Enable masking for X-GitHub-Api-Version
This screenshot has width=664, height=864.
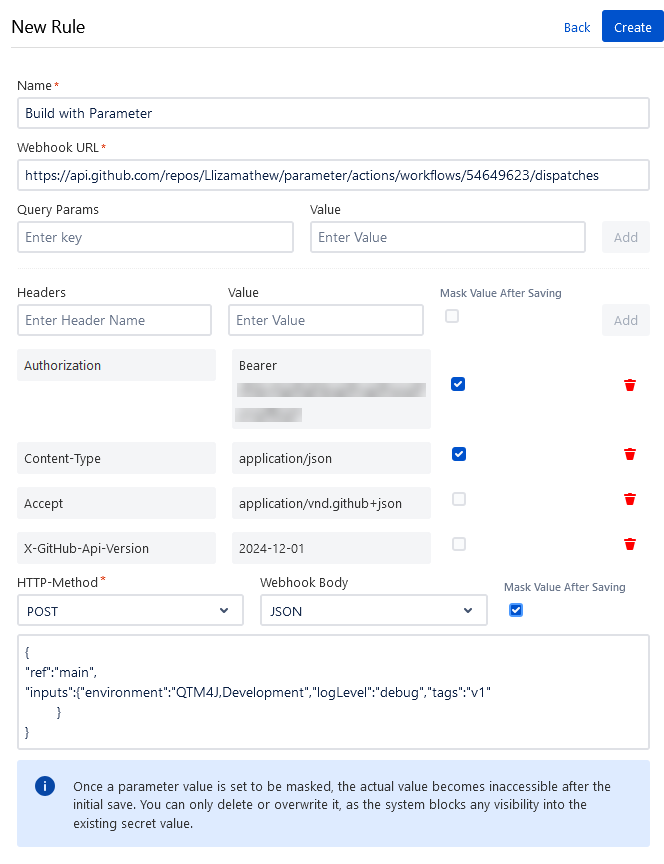coord(458,544)
